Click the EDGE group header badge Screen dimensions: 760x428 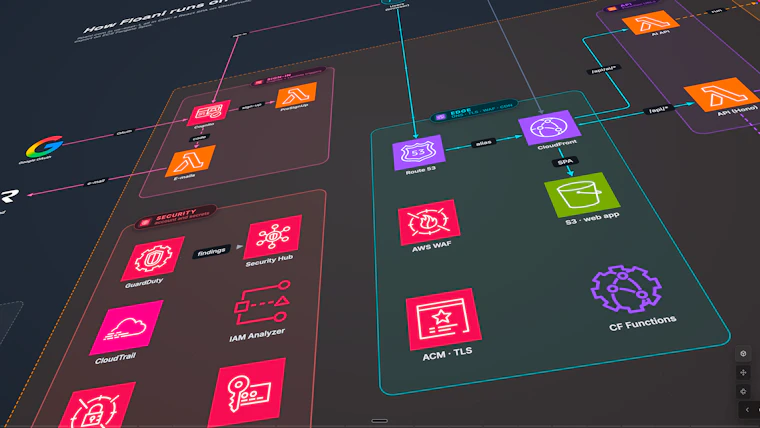pyautogui.click(x=474, y=111)
